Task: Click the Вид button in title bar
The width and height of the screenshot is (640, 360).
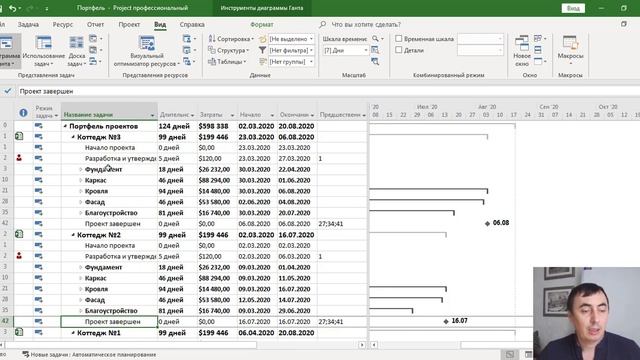Action: click(x=573, y=8)
